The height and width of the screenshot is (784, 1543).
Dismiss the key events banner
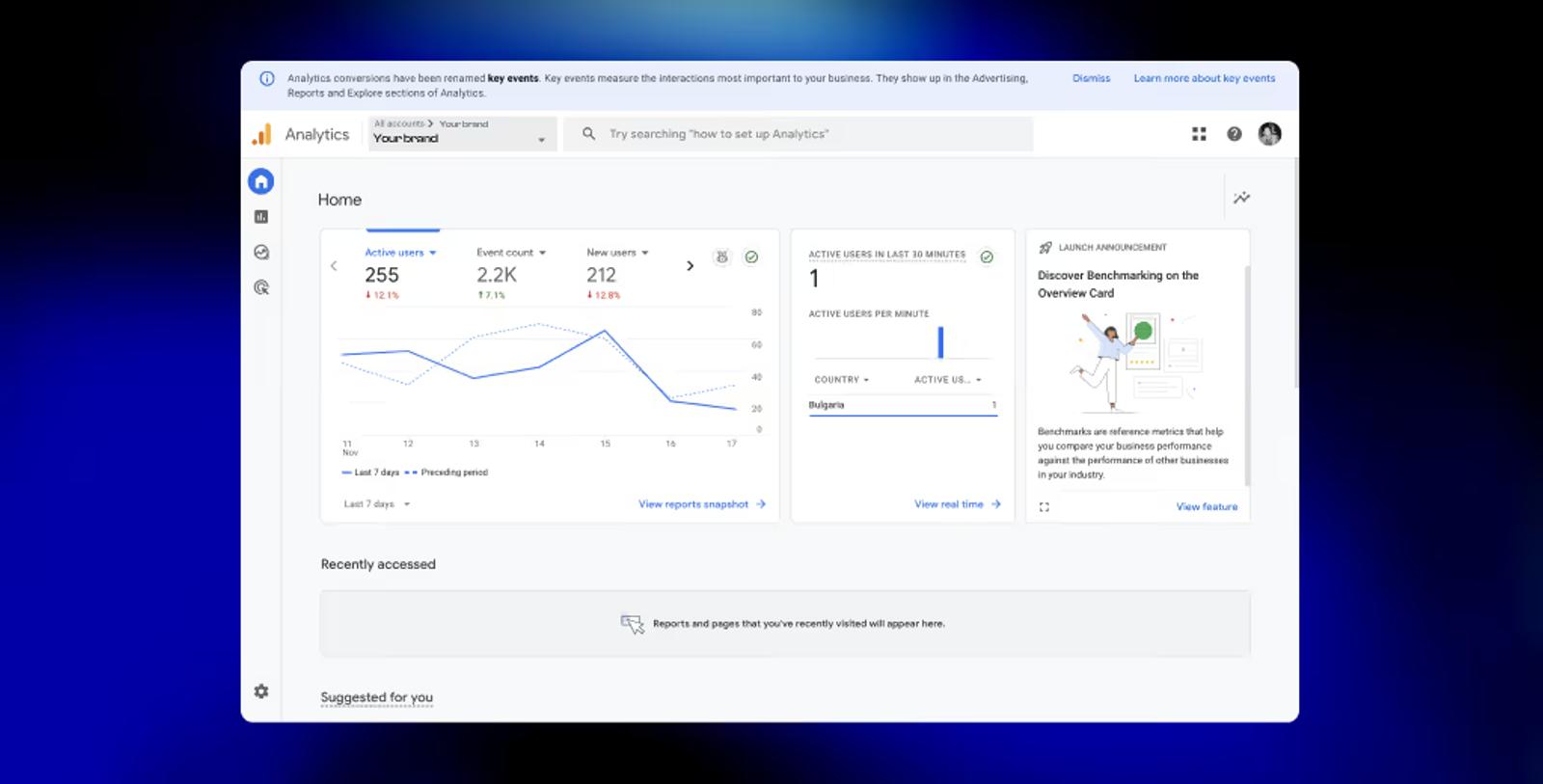click(x=1091, y=79)
